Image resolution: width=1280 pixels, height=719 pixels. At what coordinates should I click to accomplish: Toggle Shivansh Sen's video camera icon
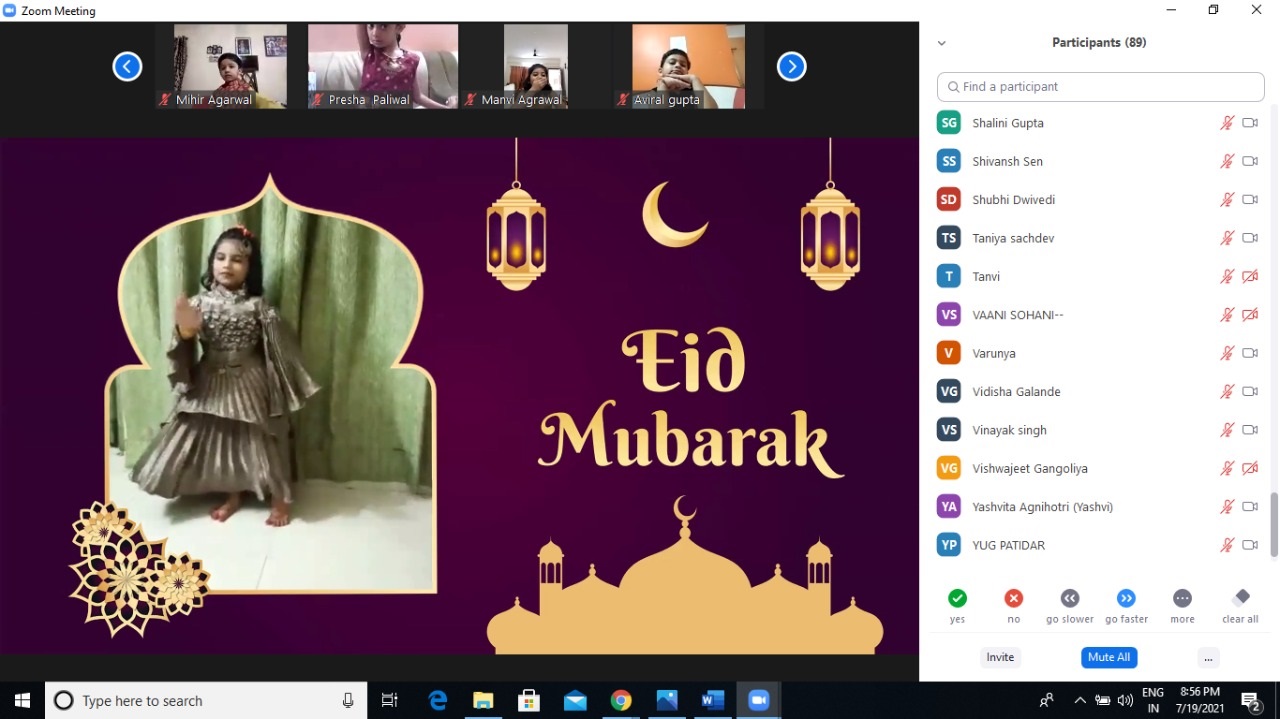(x=1250, y=161)
